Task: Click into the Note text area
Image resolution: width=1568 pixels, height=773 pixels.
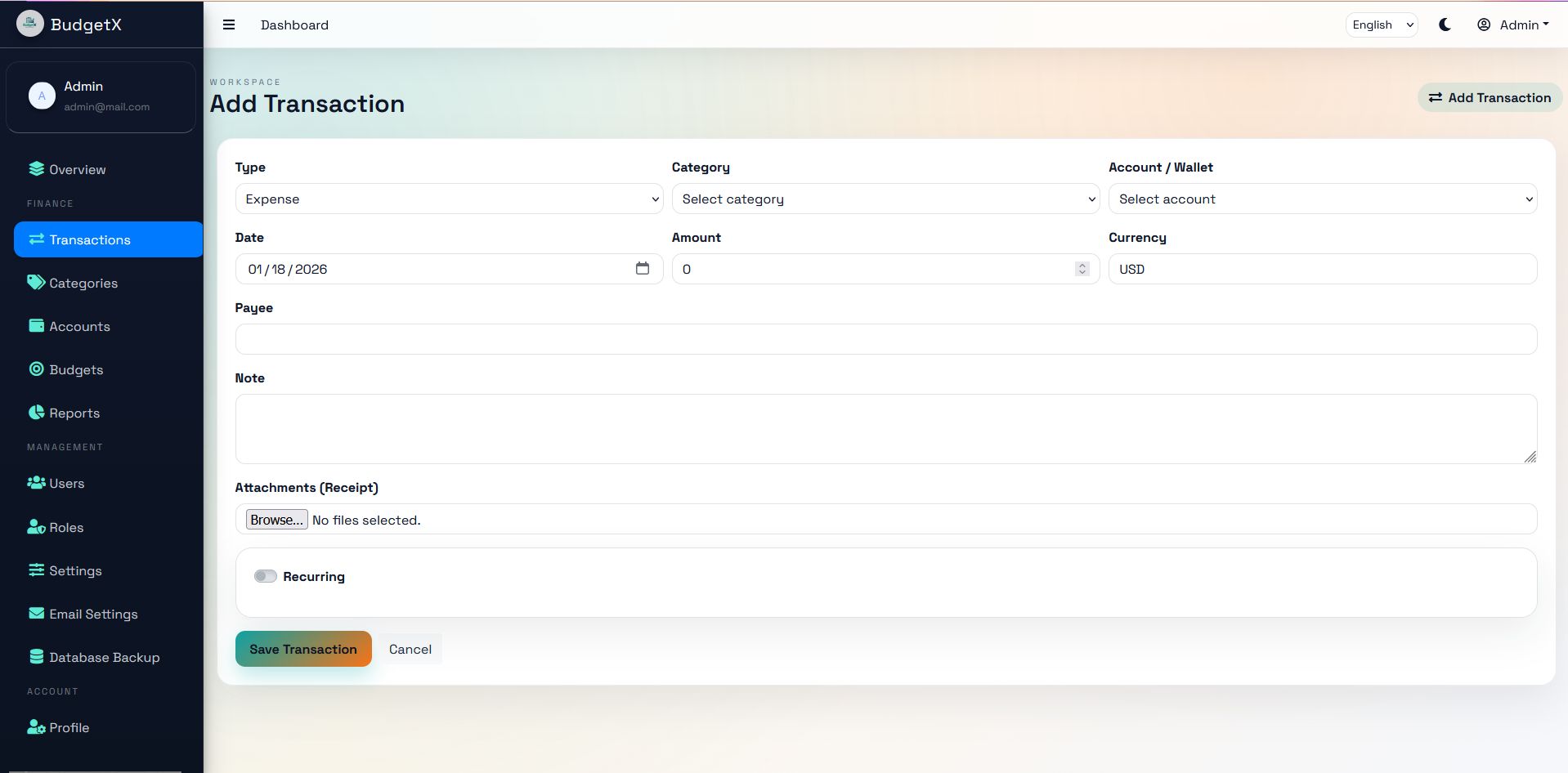Action: (x=886, y=429)
